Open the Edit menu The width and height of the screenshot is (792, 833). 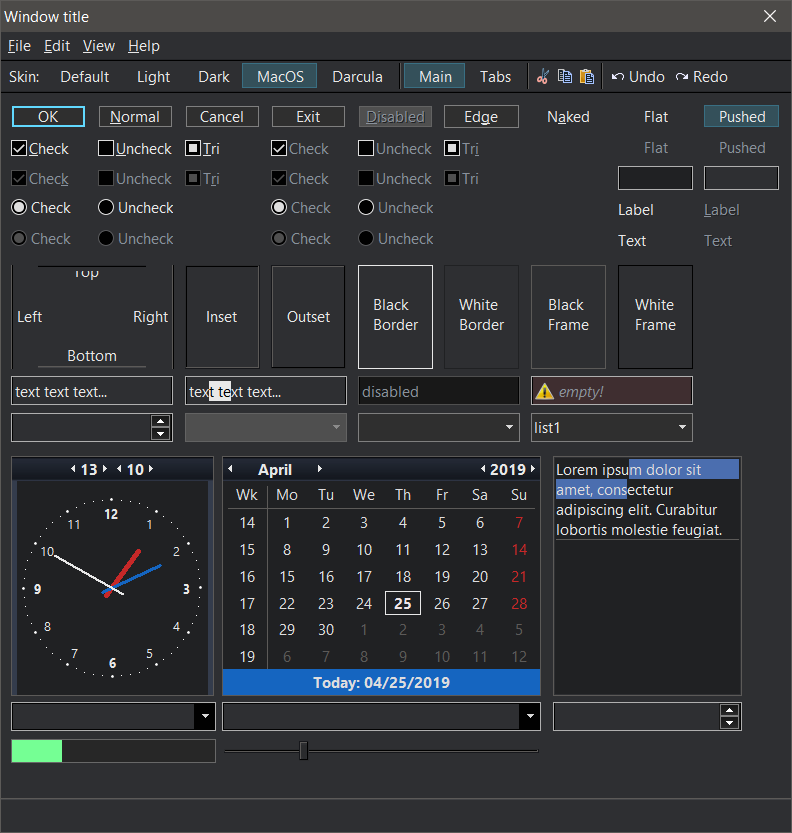(x=57, y=46)
